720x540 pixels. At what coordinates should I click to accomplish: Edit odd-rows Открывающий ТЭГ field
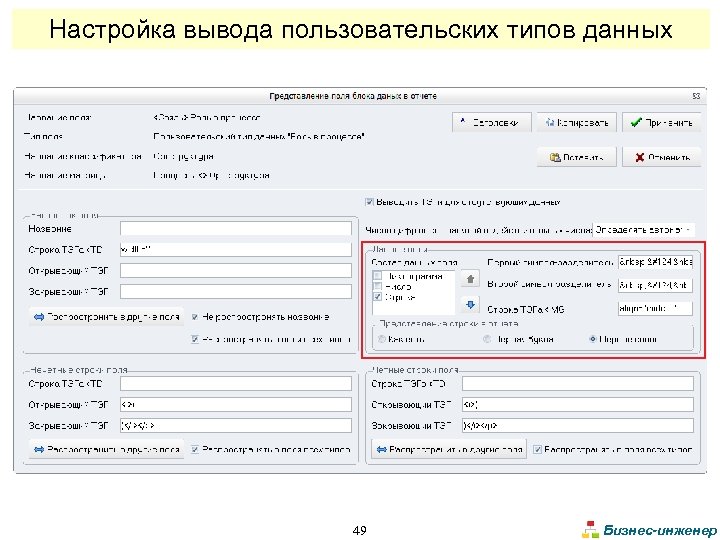coord(236,405)
